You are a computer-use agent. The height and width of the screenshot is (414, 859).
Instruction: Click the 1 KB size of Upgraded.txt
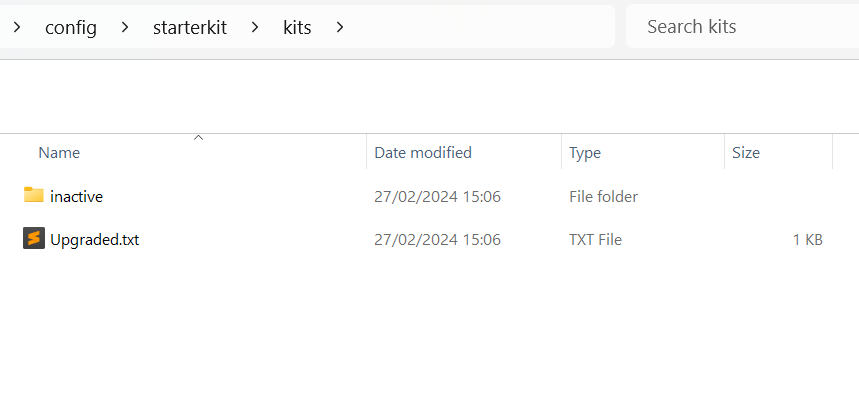(808, 239)
